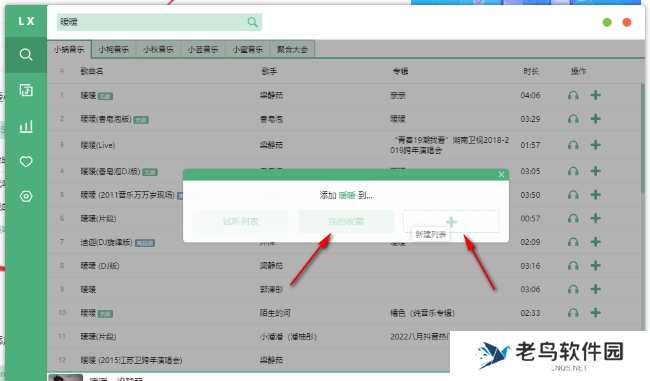Play the 03:50 song with its headphone icon
This screenshot has width=650, height=381.
573,195
